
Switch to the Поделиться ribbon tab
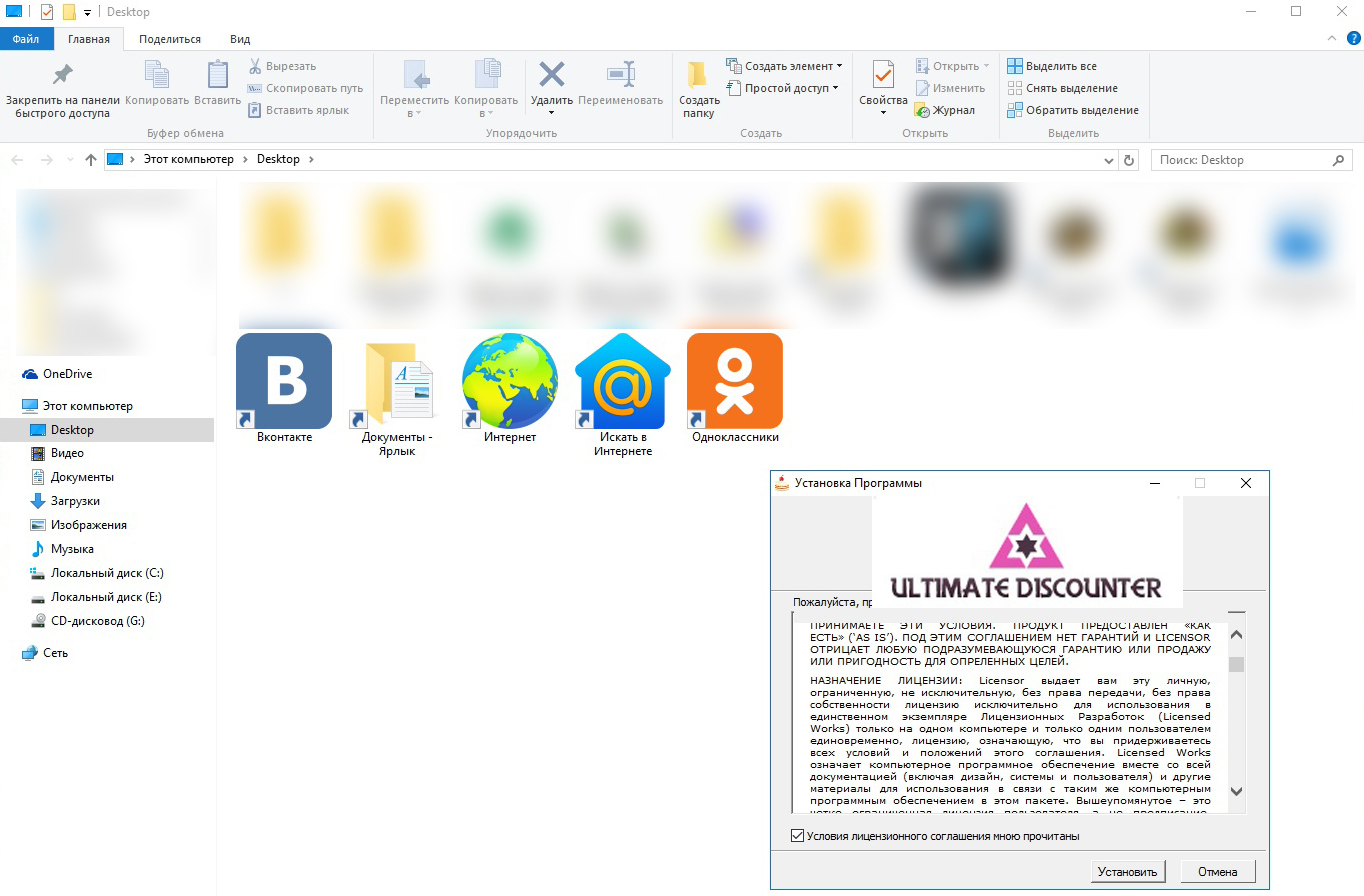[x=170, y=39]
